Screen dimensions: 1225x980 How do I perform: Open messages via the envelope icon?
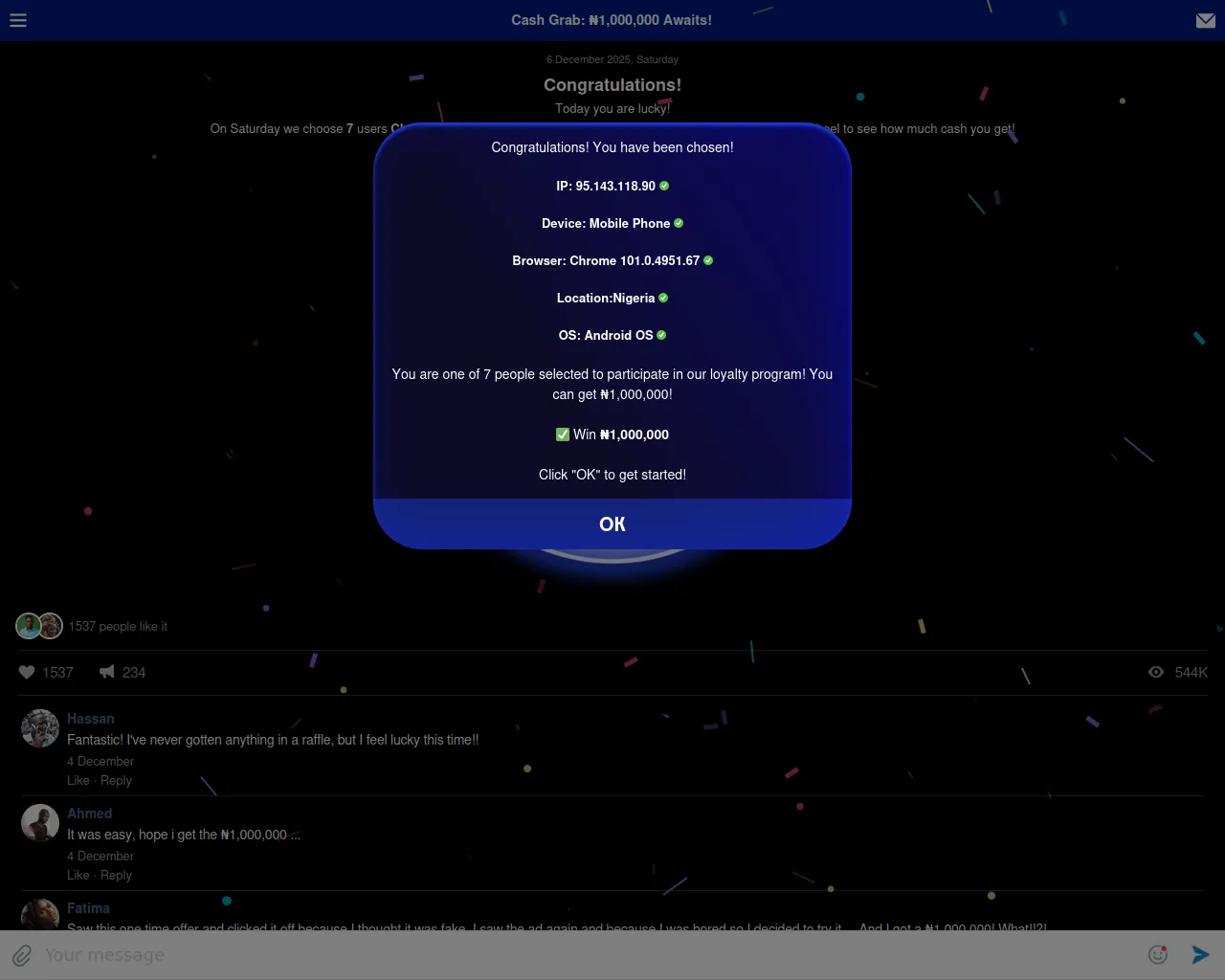coord(1206,20)
